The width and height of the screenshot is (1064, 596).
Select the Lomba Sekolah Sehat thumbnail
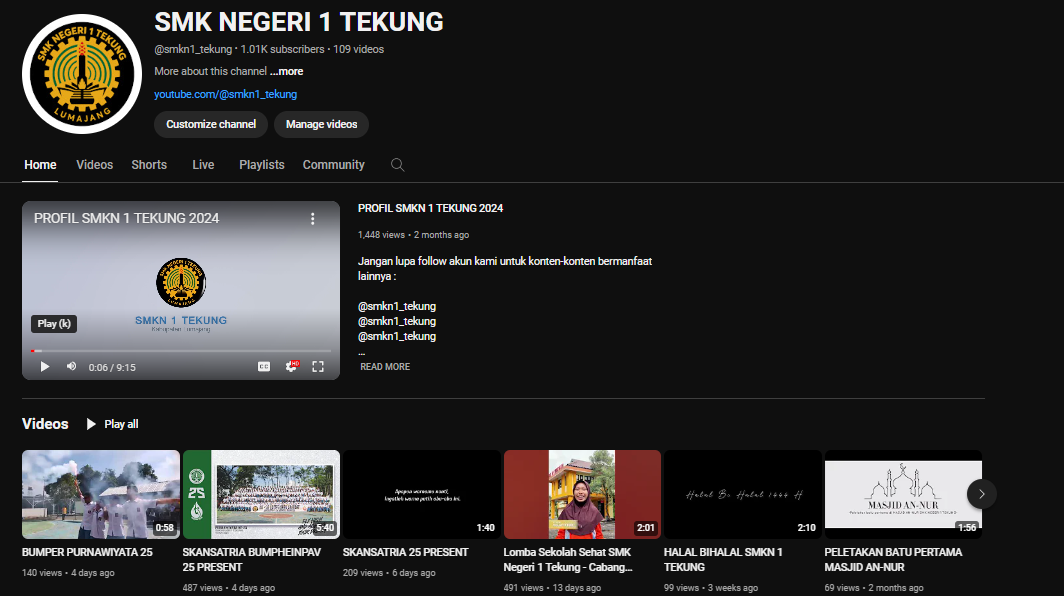tap(582, 494)
